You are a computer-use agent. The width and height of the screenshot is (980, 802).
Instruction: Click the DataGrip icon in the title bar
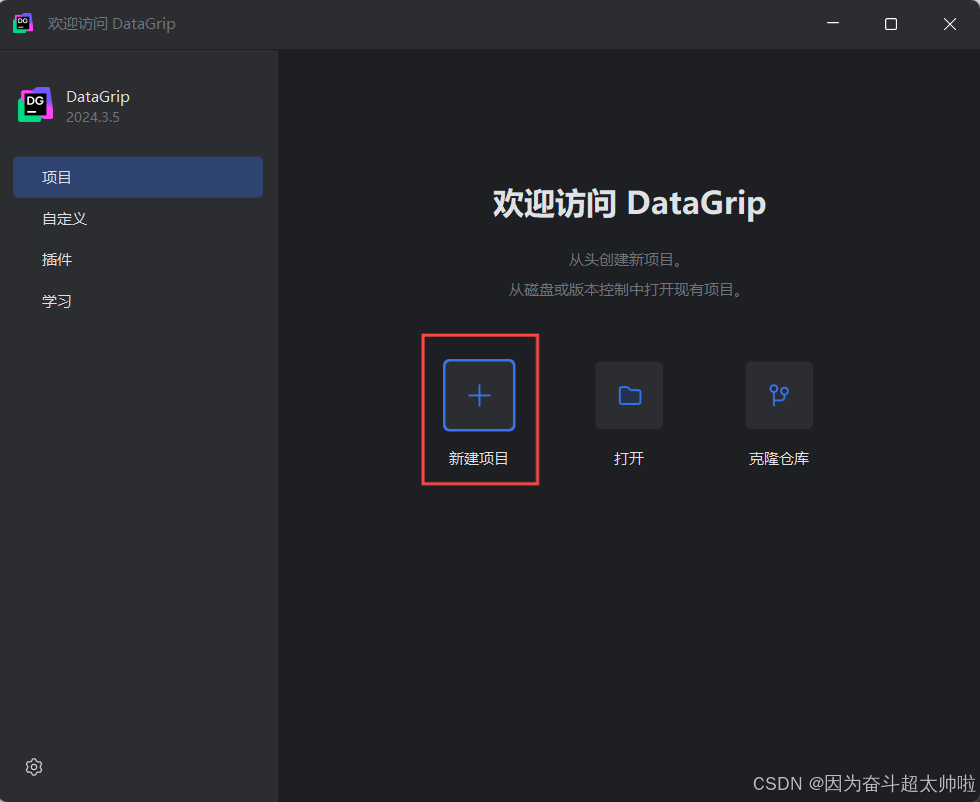pos(23,23)
